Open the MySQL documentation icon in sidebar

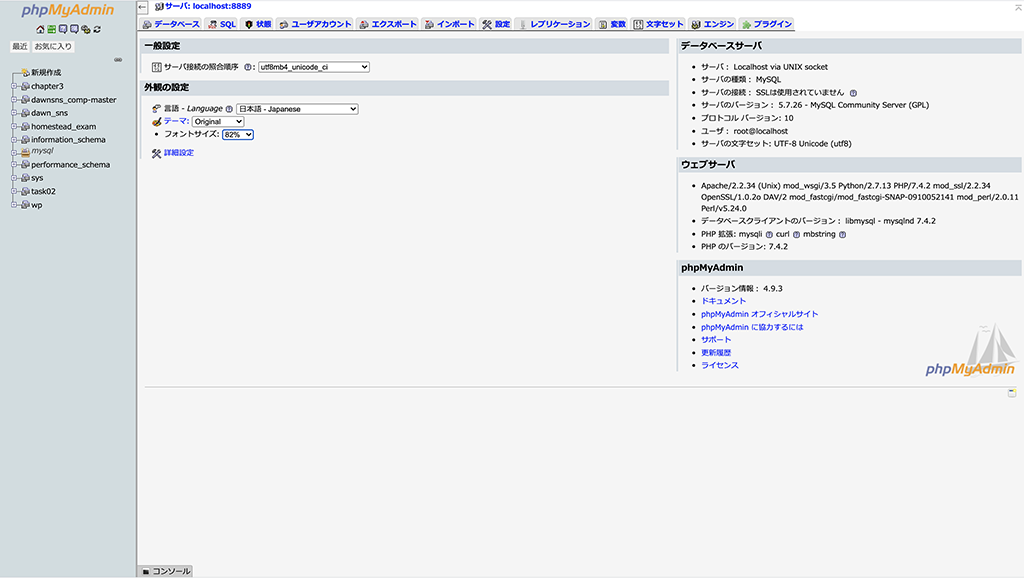74,29
